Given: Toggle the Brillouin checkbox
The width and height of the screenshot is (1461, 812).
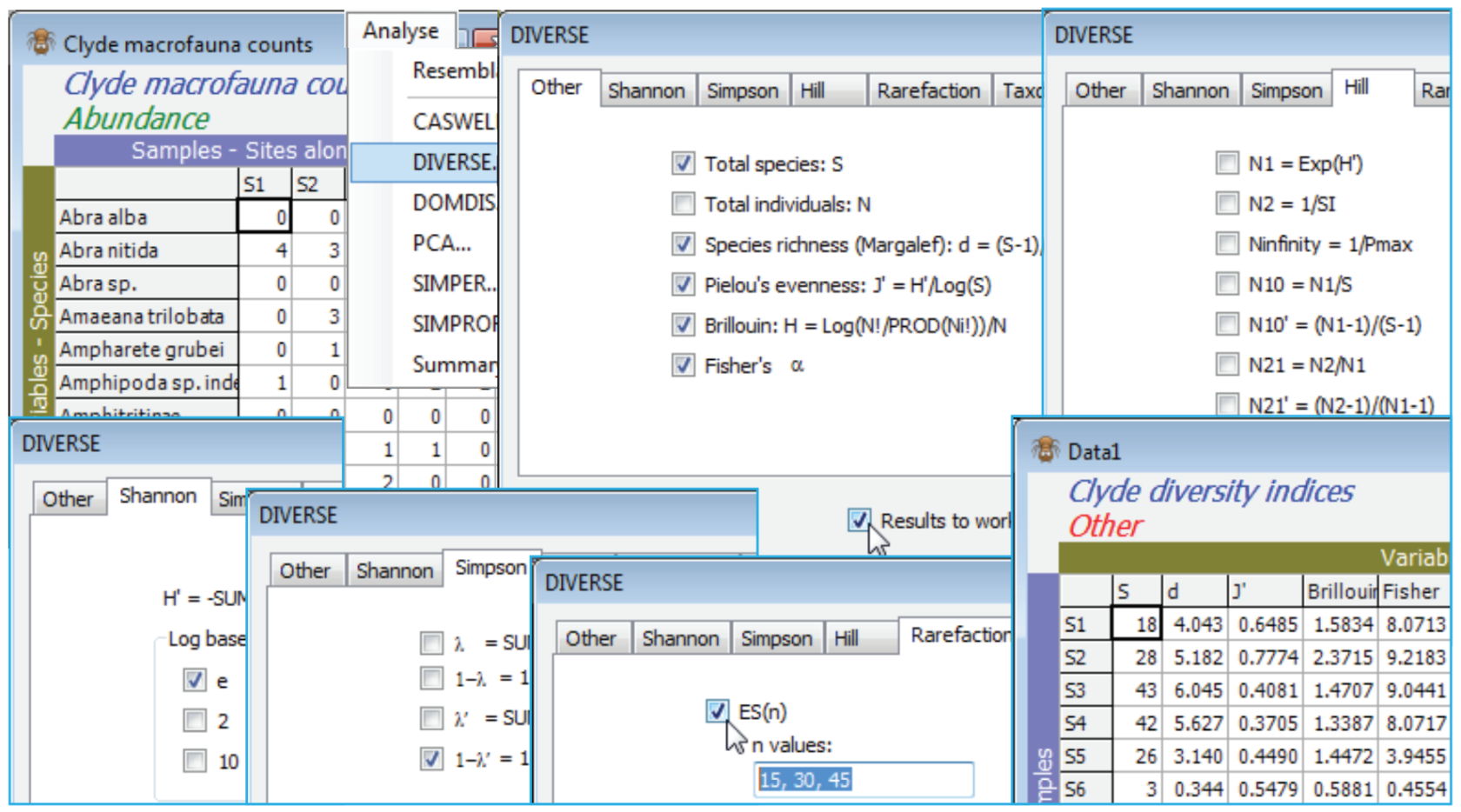Looking at the screenshot, I should tap(683, 325).
